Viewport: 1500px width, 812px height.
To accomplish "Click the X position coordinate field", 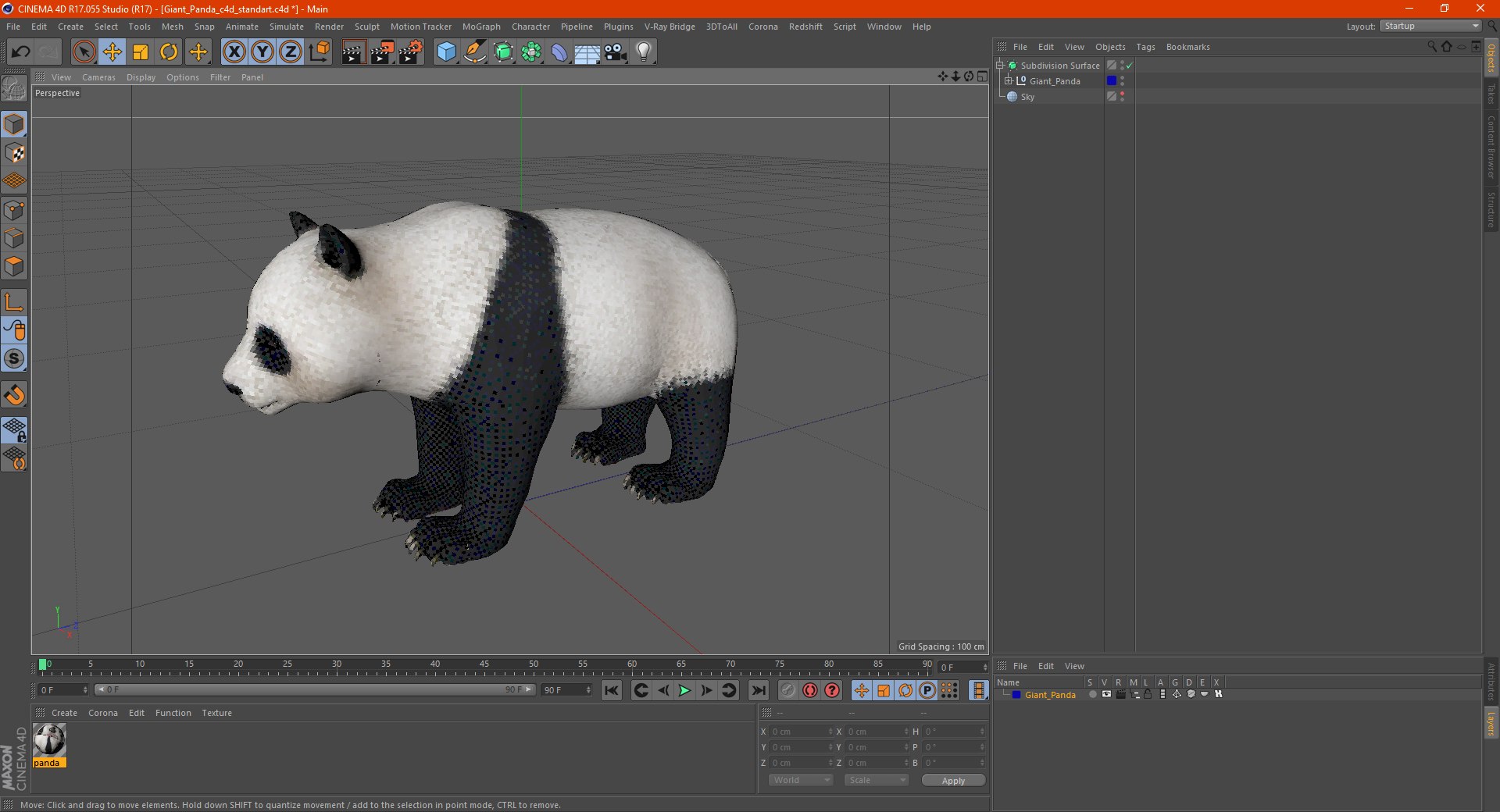I will (x=799, y=732).
